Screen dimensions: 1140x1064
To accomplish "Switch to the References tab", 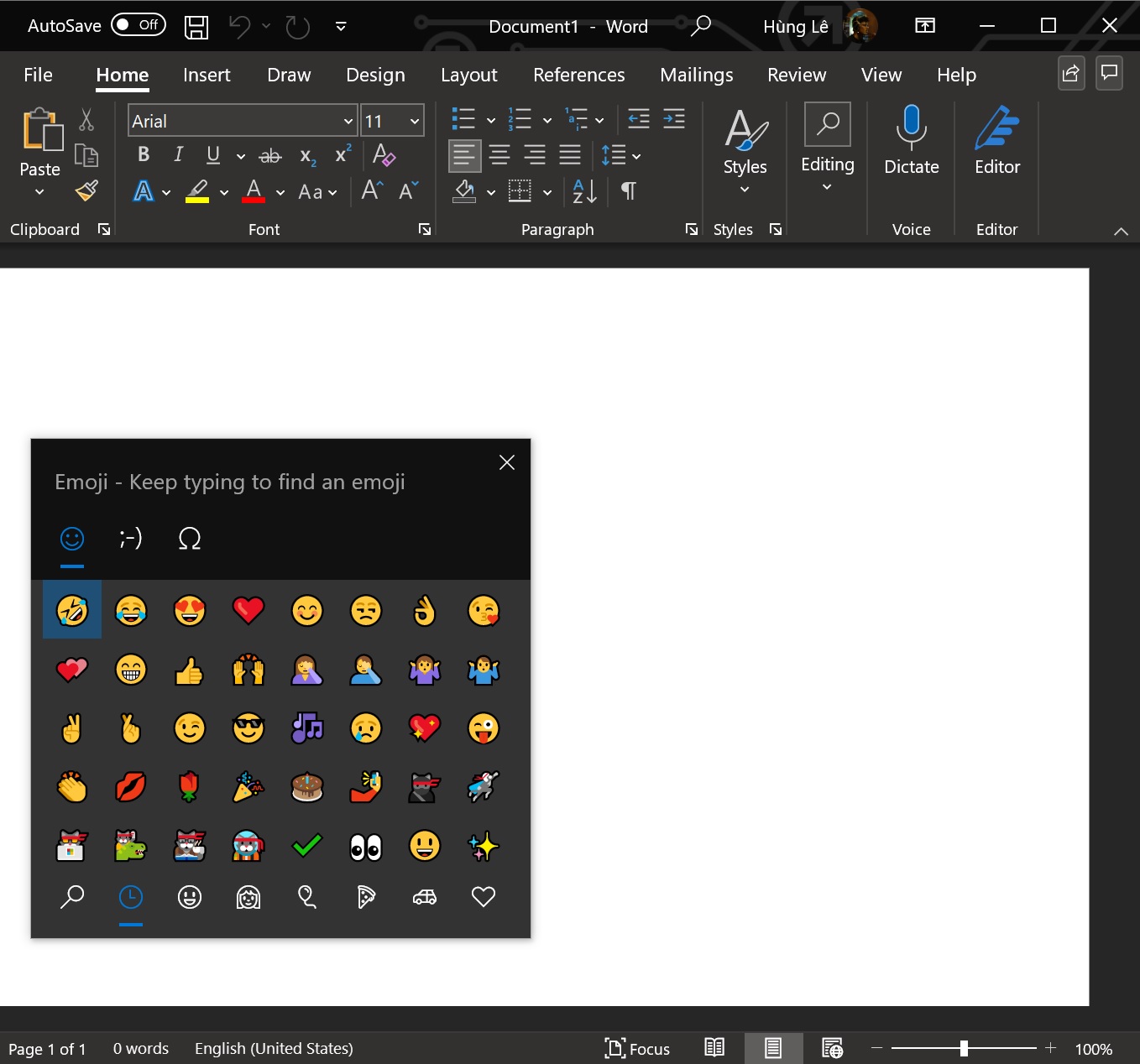I will [578, 76].
